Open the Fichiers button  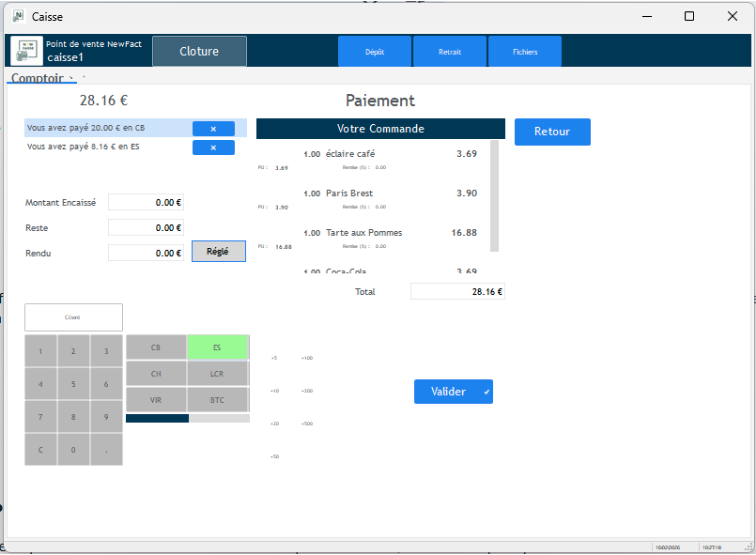point(525,52)
